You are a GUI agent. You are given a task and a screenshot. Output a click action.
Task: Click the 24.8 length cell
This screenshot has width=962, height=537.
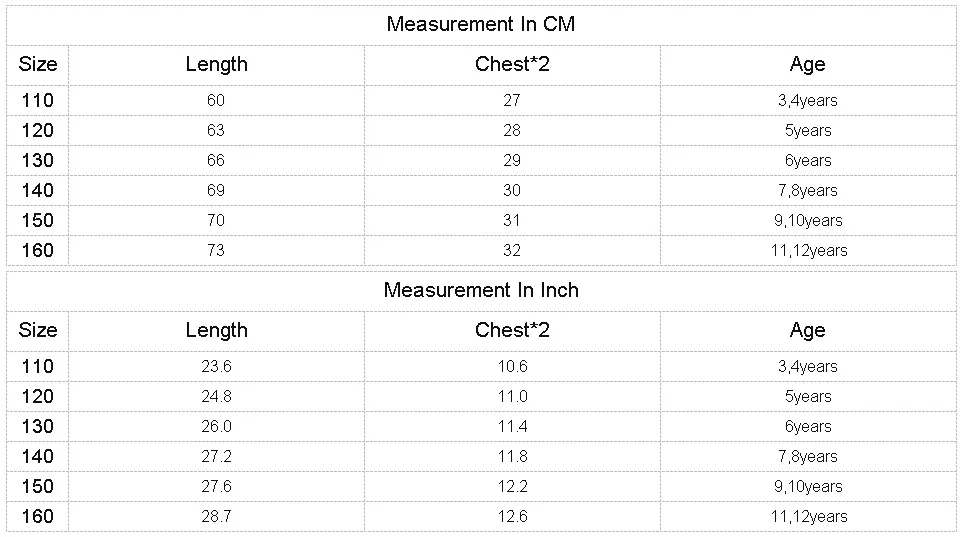pos(217,396)
